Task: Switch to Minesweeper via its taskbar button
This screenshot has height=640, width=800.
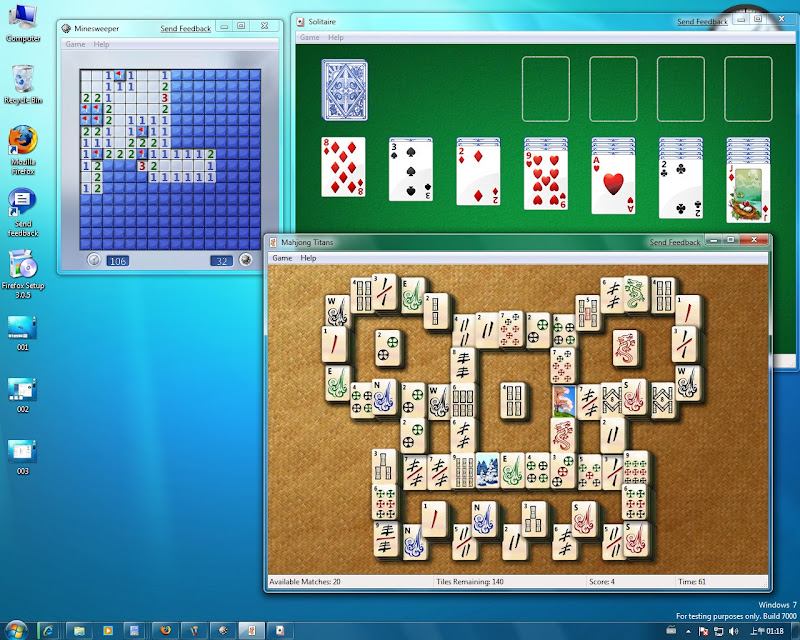Action: 223,631
